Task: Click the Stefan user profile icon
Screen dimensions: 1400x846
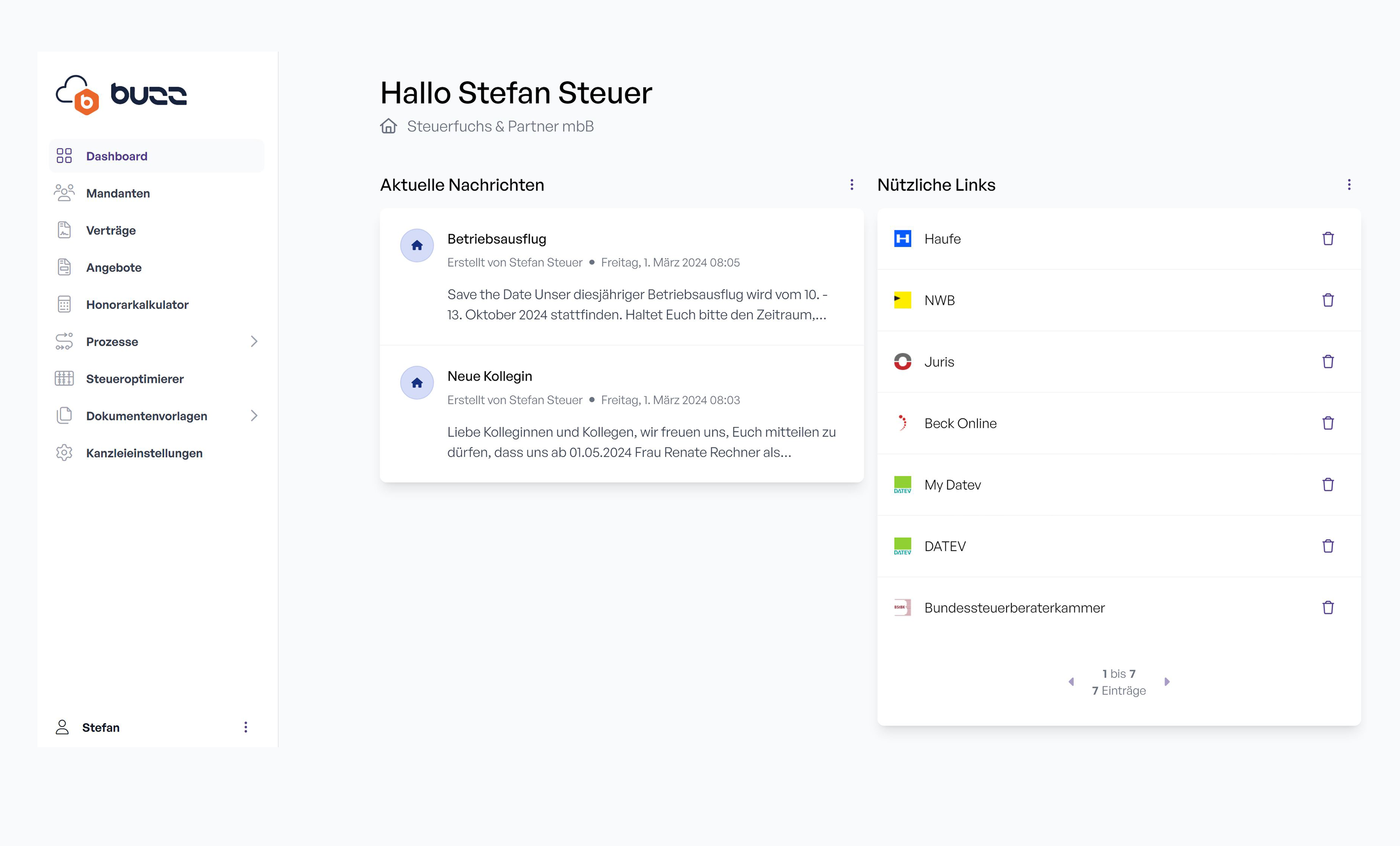Action: coord(63,727)
